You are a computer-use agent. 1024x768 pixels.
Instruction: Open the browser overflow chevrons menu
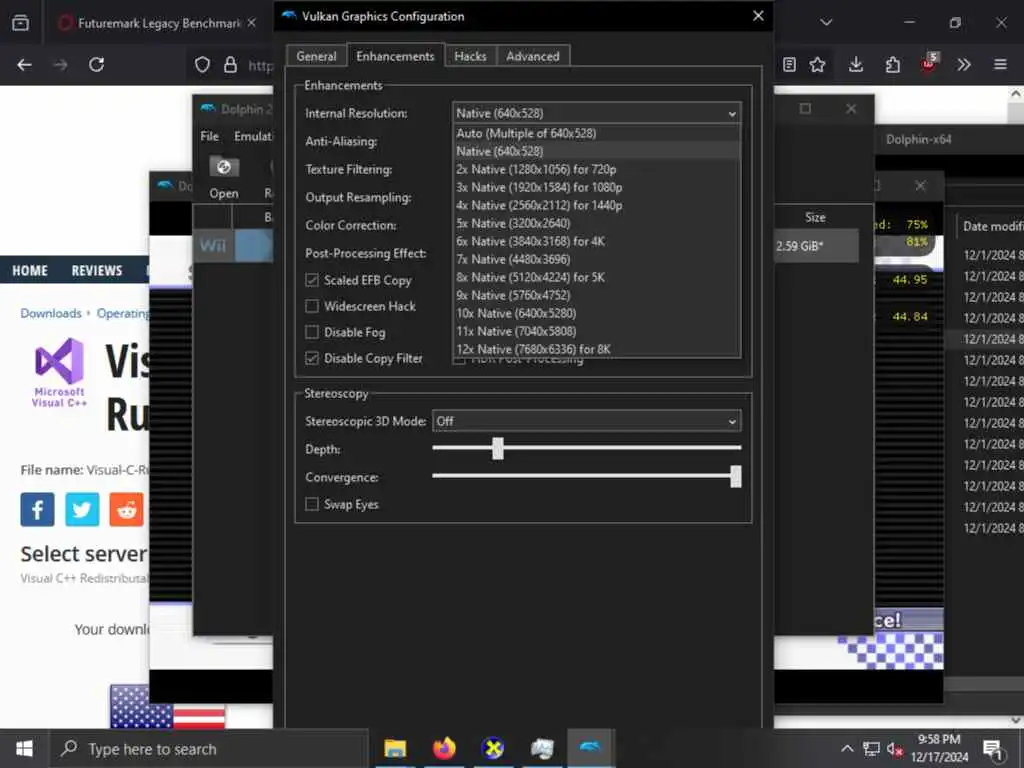[x=964, y=65]
